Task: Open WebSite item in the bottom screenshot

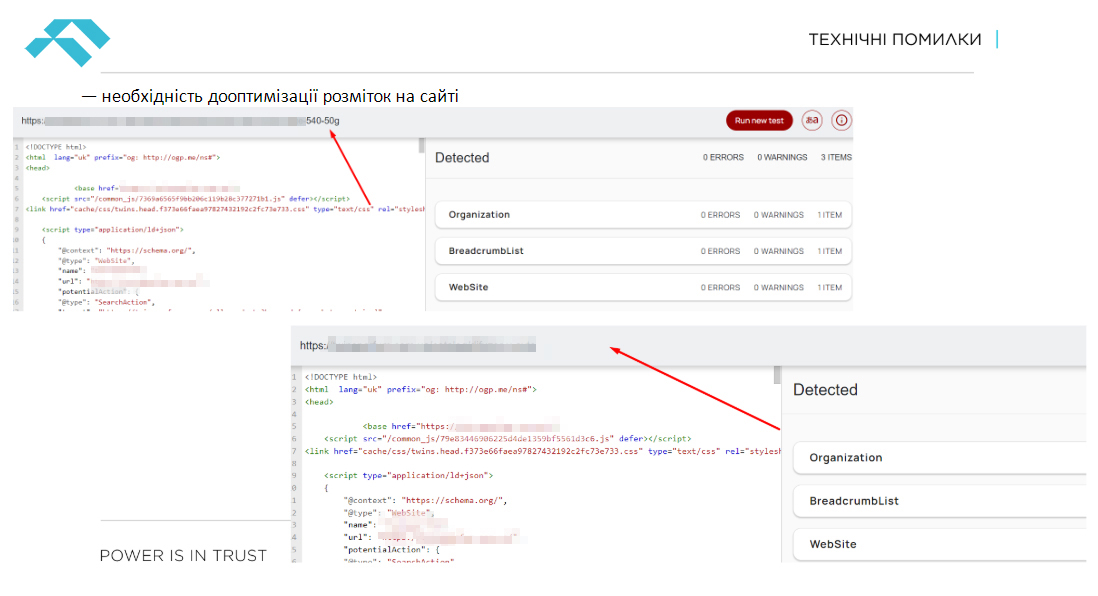Action: (940, 544)
